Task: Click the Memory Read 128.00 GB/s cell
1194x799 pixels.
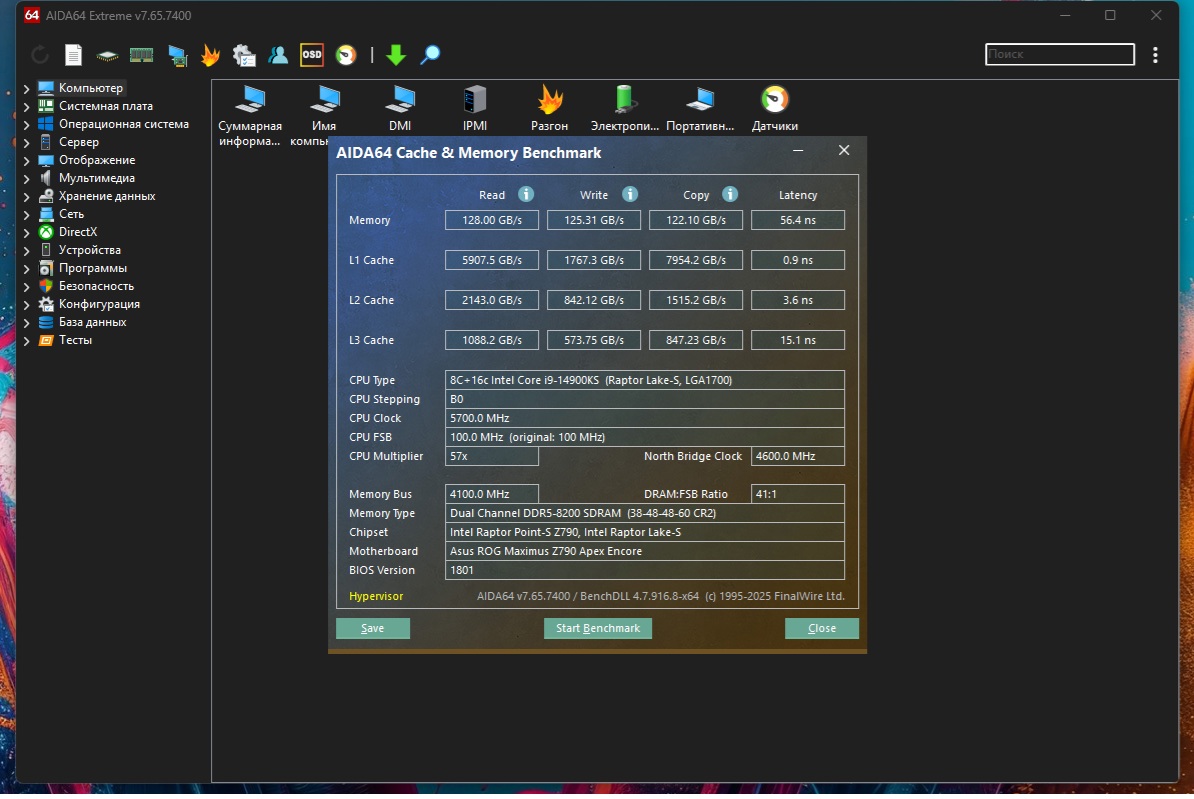Action: coord(492,220)
